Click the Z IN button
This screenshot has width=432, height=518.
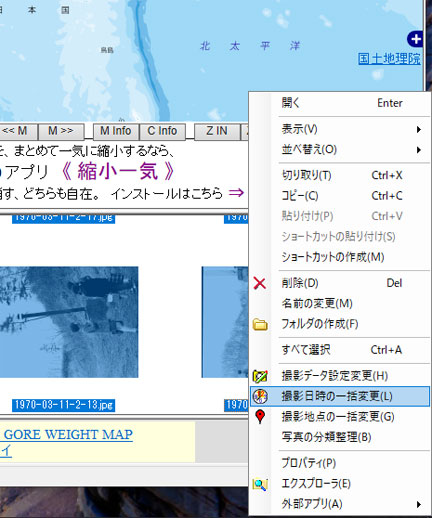point(217,131)
